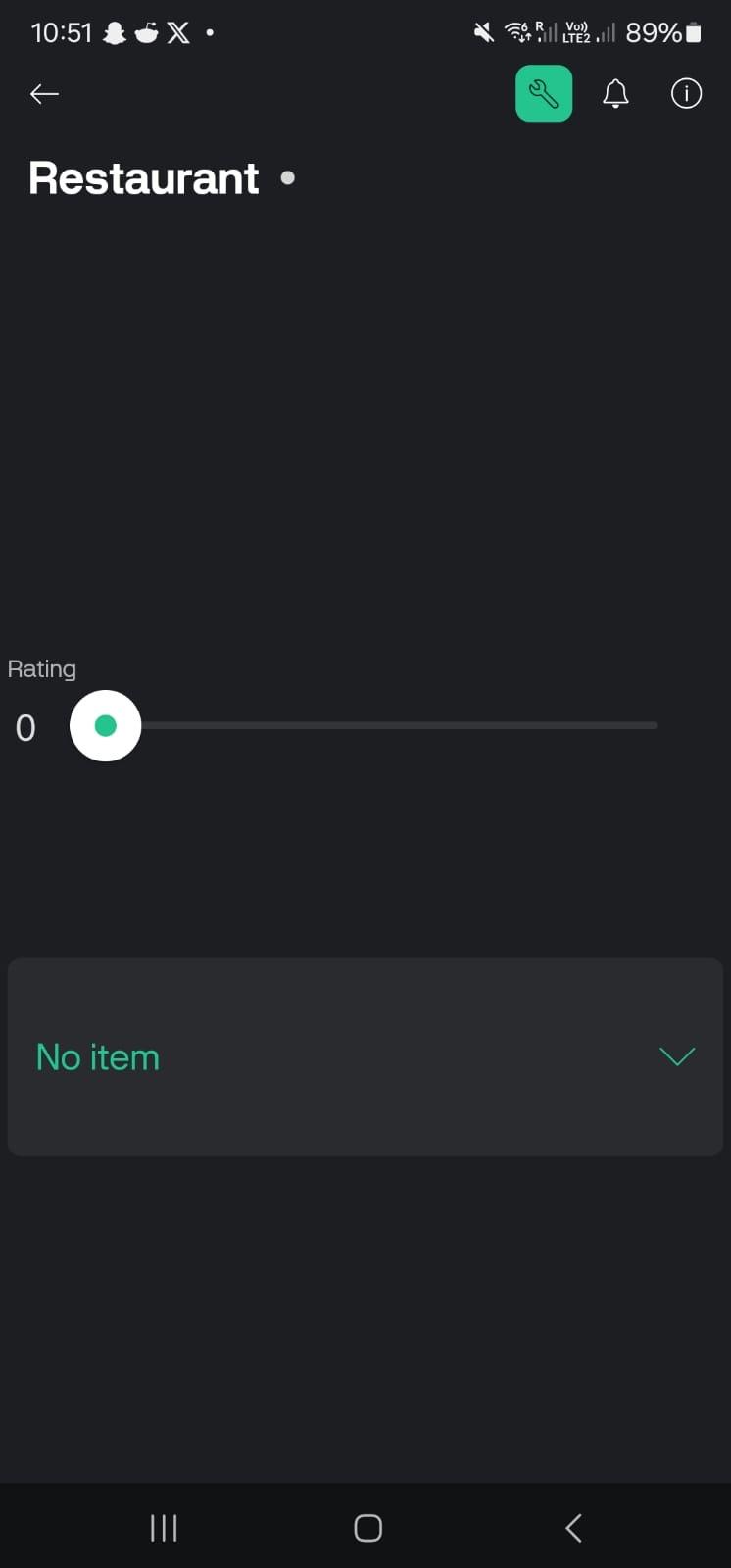Tap the Restaurant title
Image resolution: width=731 pixels, height=1568 pixels.
pyautogui.click(x=143, y=177)
